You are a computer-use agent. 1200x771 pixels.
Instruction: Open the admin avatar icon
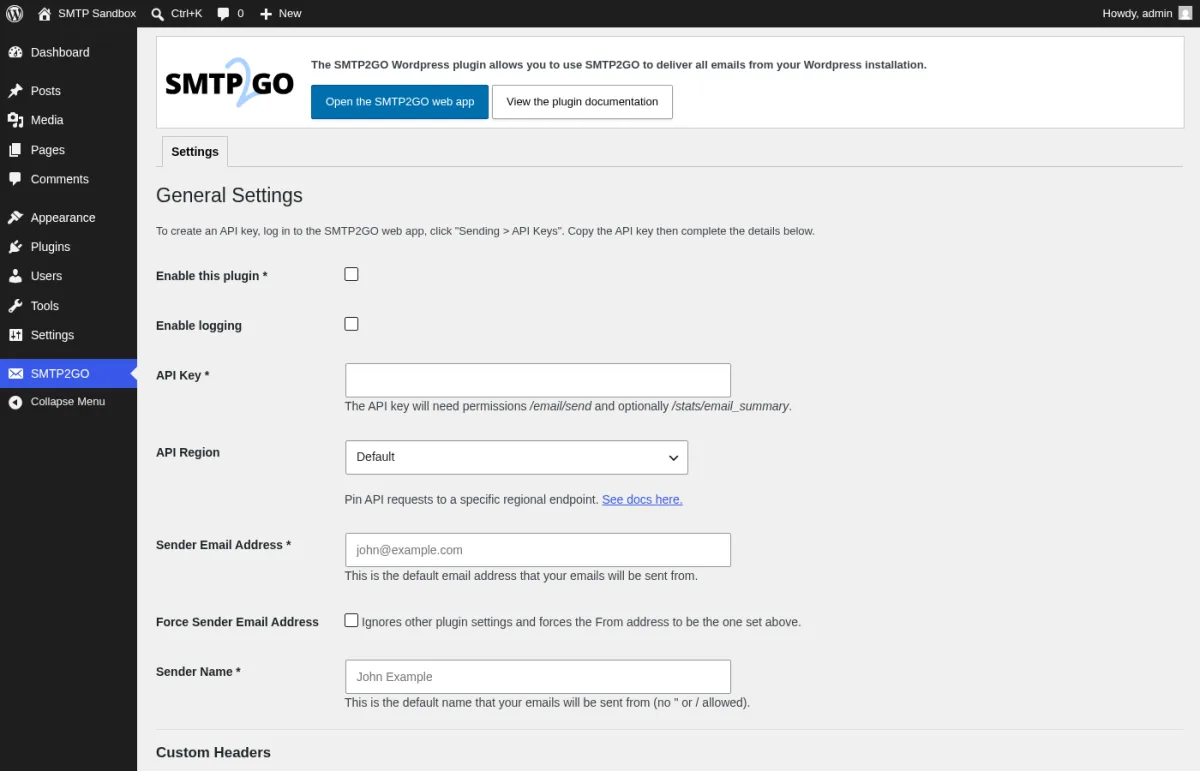tap(1185, 13)
